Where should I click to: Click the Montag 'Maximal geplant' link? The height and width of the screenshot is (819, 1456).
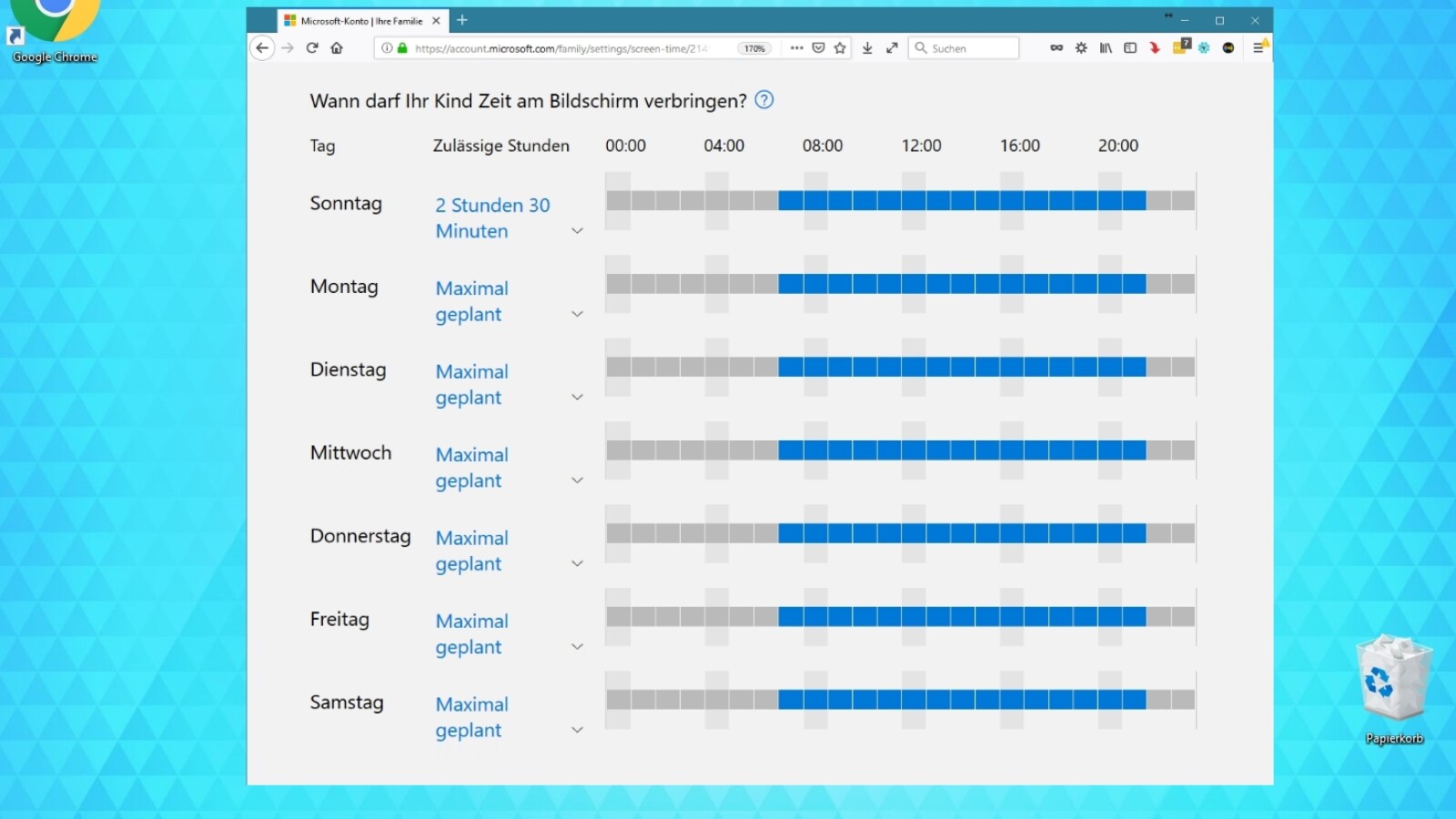point(471,301)
